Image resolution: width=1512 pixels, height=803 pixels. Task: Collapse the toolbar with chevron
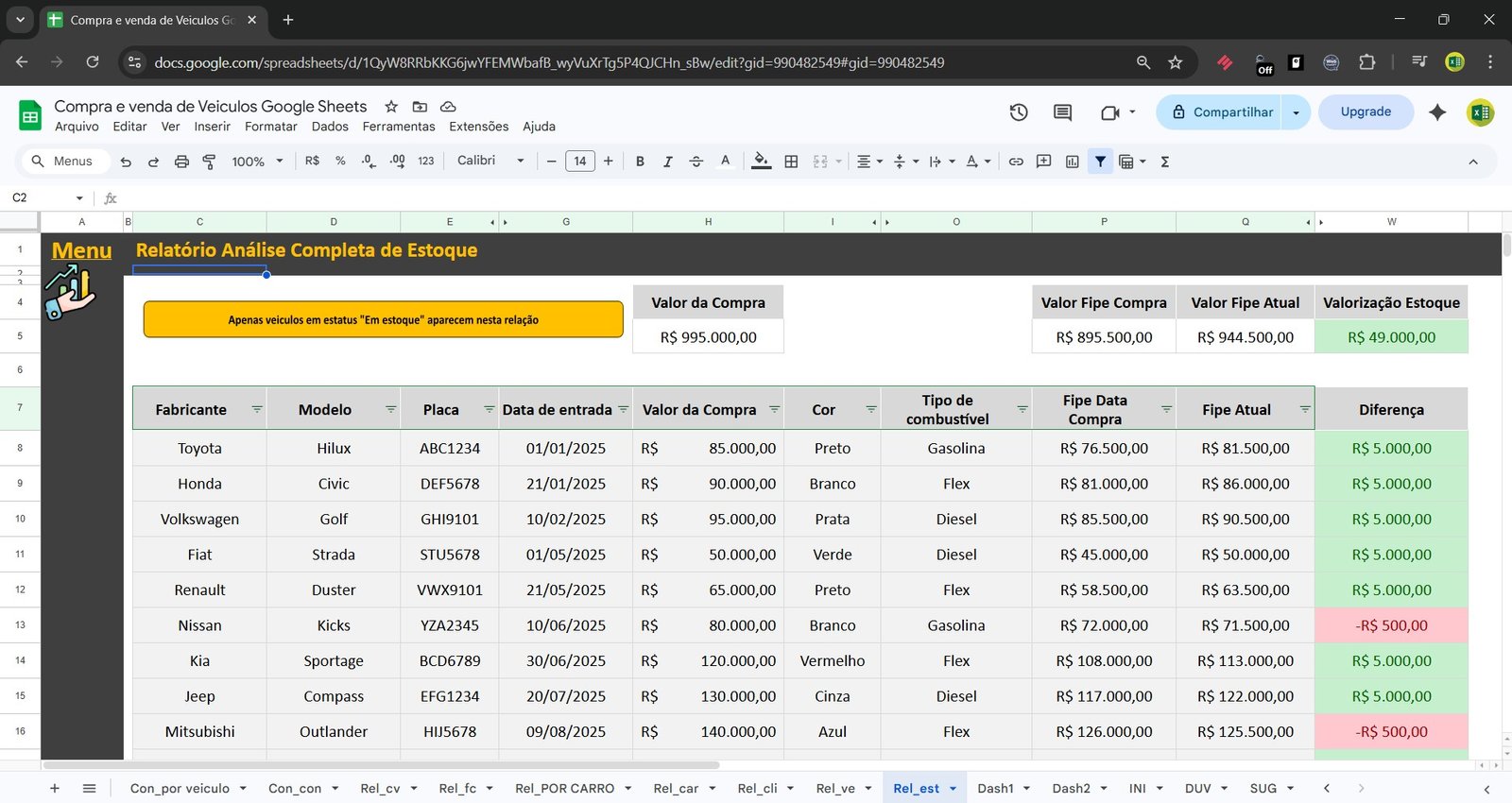1472,162
